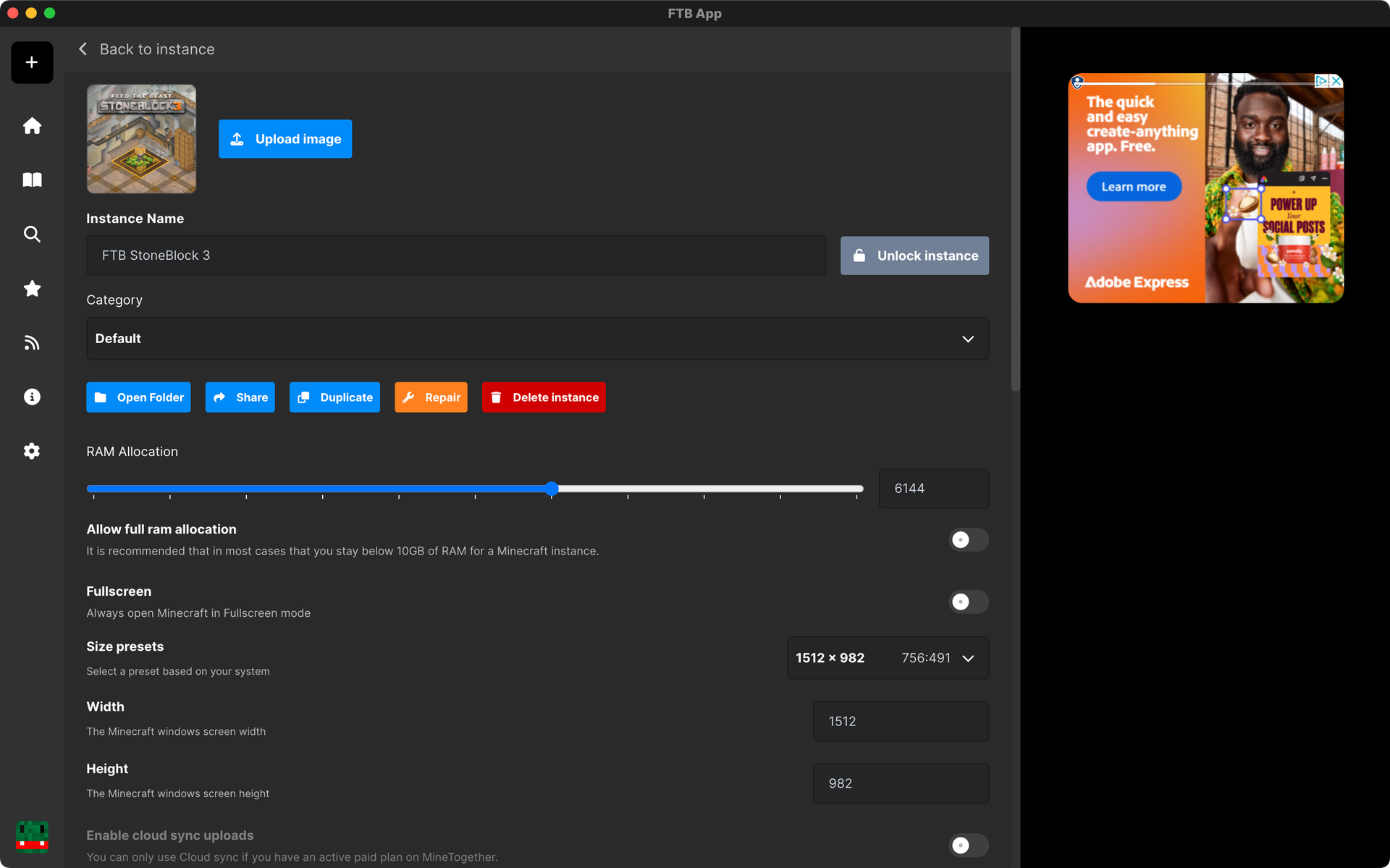Click the Open Folder icon
The image size is (1390, 868).
(100, 397)
